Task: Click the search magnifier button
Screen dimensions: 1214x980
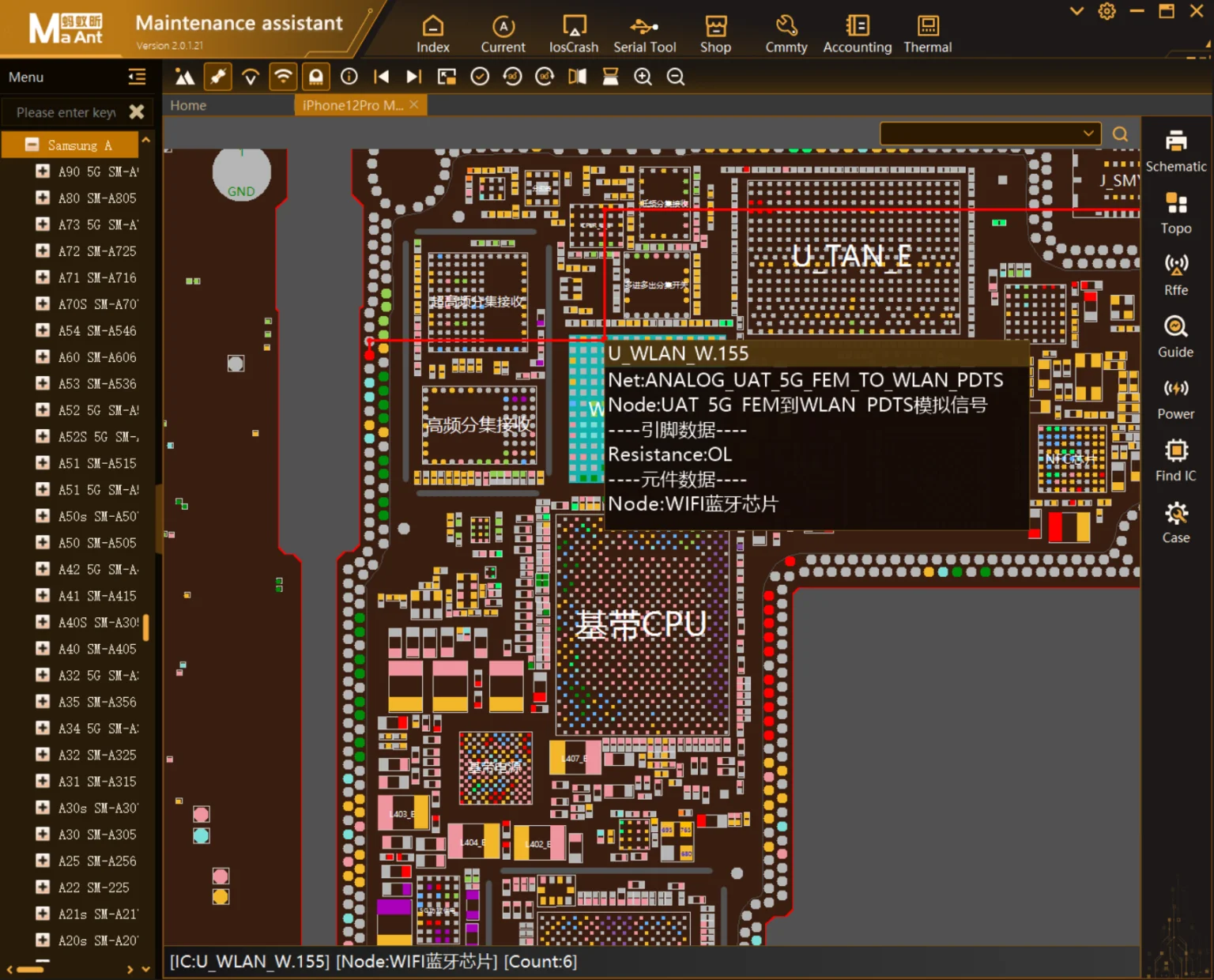Action: click(1120, 134)
